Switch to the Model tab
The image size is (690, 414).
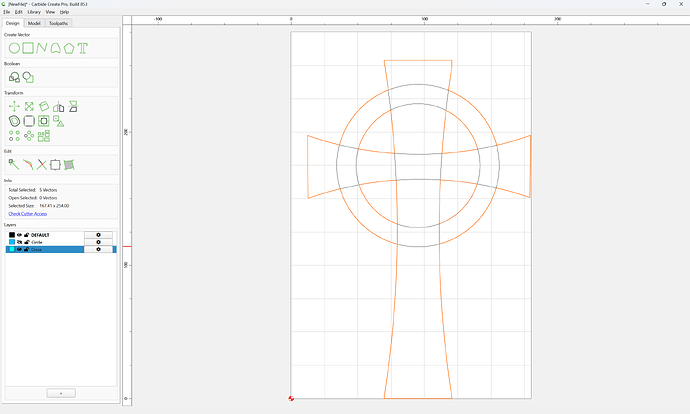(x=34, y=23)
